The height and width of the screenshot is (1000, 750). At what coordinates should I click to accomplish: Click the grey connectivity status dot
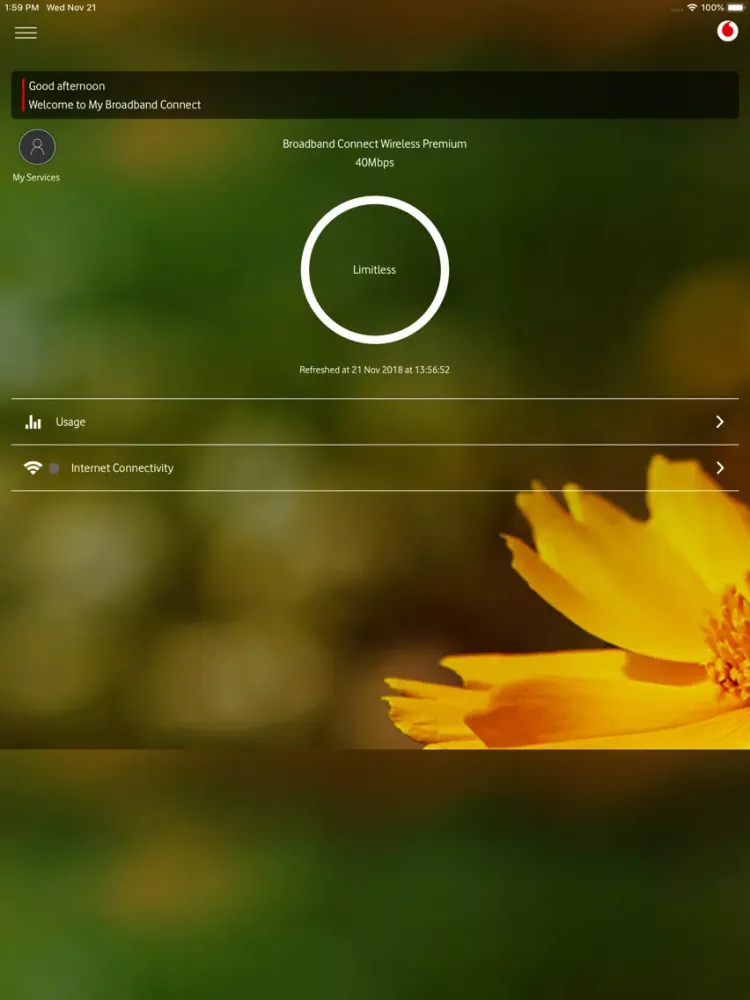(54, 468)
